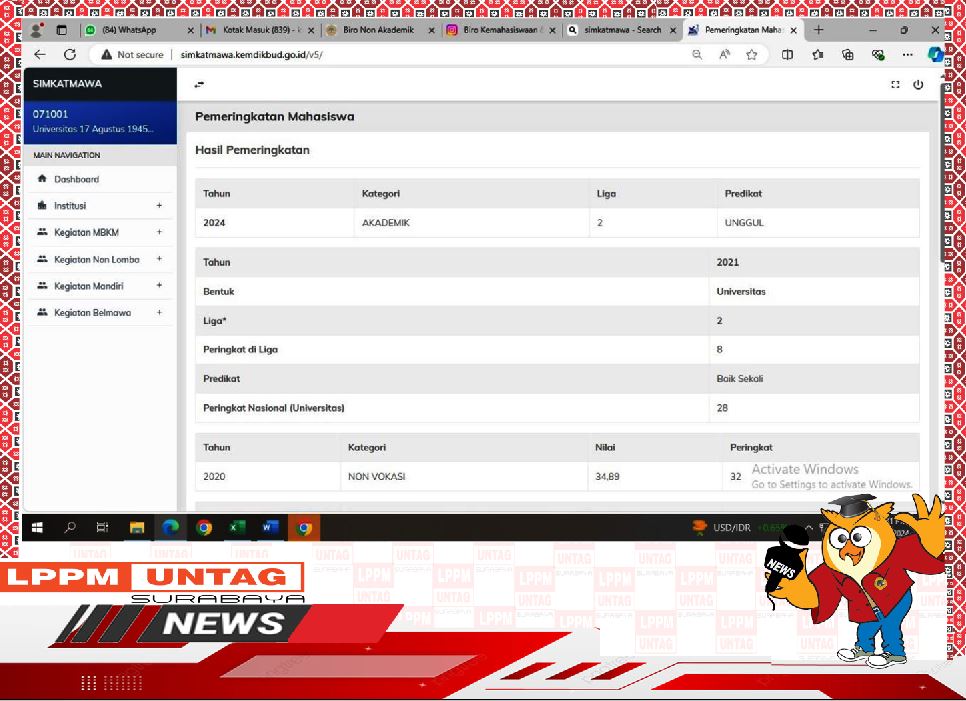This screenshot has width=966, height=701.
Task: Open the Favorites list icon
Action: (818, 55)
